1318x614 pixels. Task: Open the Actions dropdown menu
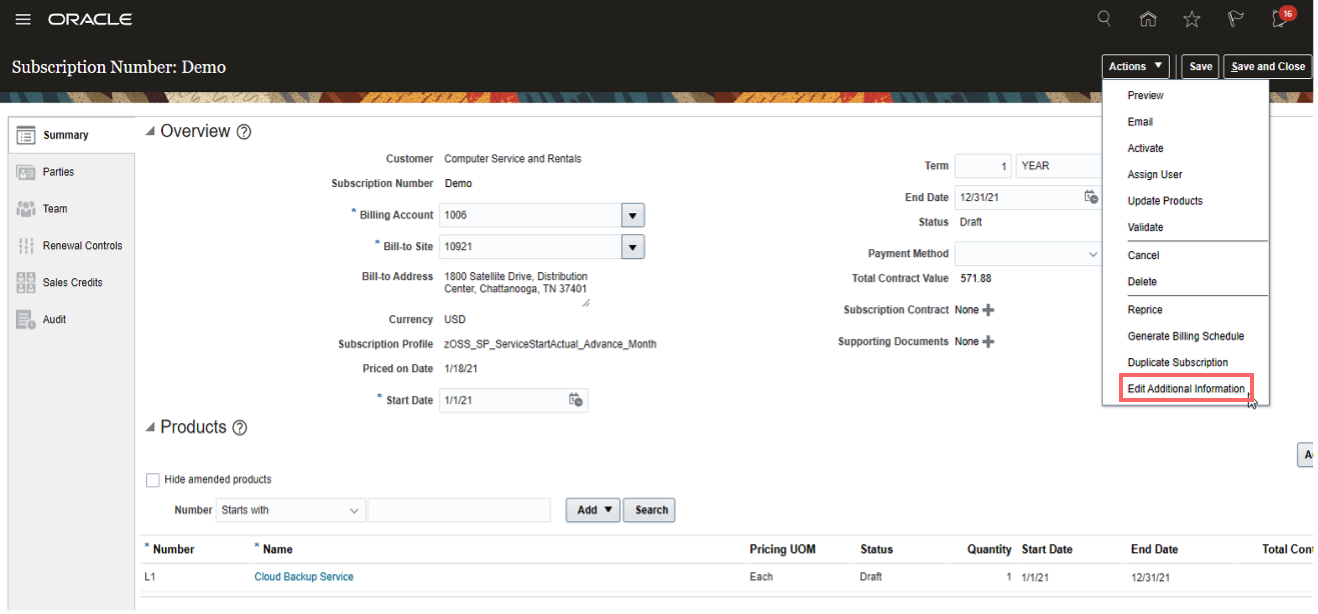point(1136,67)
